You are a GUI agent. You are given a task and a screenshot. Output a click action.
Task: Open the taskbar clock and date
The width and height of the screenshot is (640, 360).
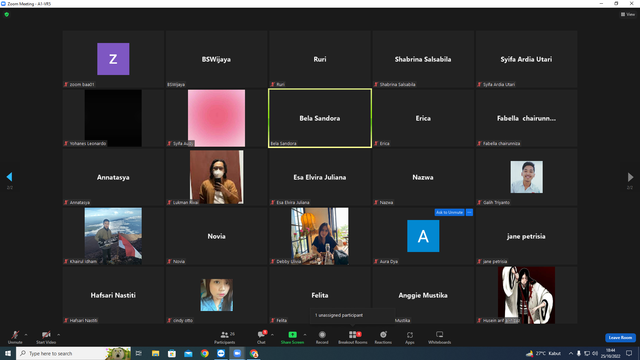pos(611,353)
